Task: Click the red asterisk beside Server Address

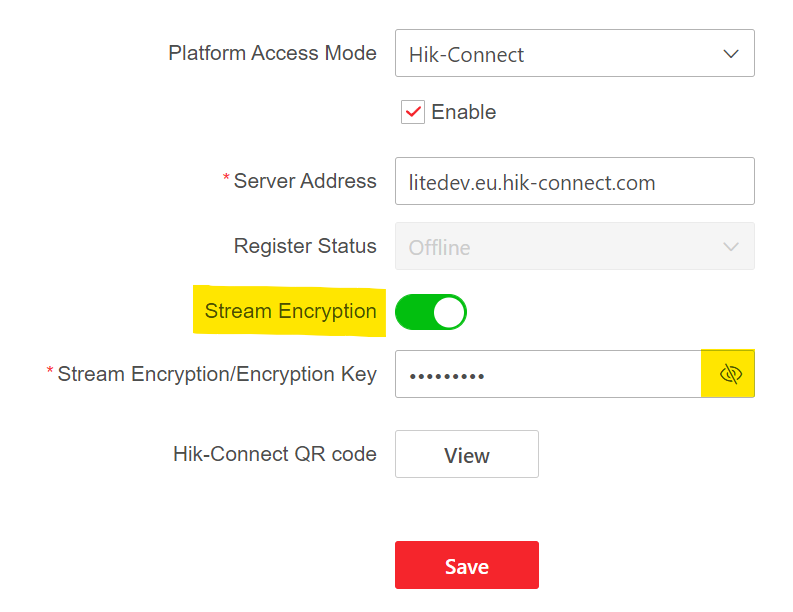Action: pyautogui.click(x=226, y=179)
